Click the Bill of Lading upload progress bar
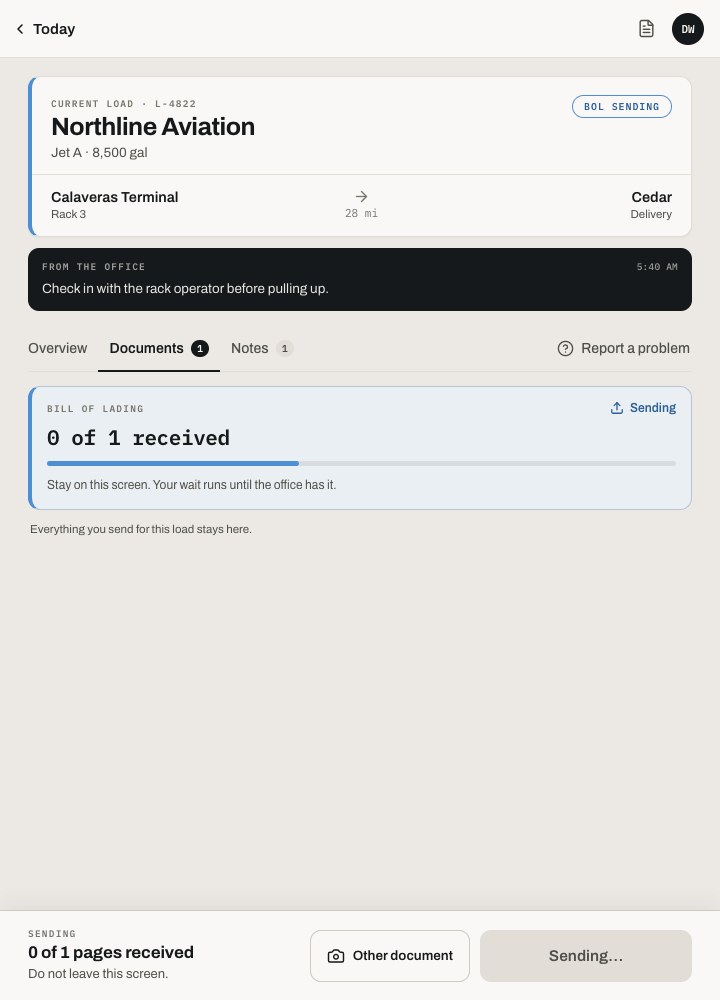Viewport: 720px width, 1000px height. click(361, 464)
